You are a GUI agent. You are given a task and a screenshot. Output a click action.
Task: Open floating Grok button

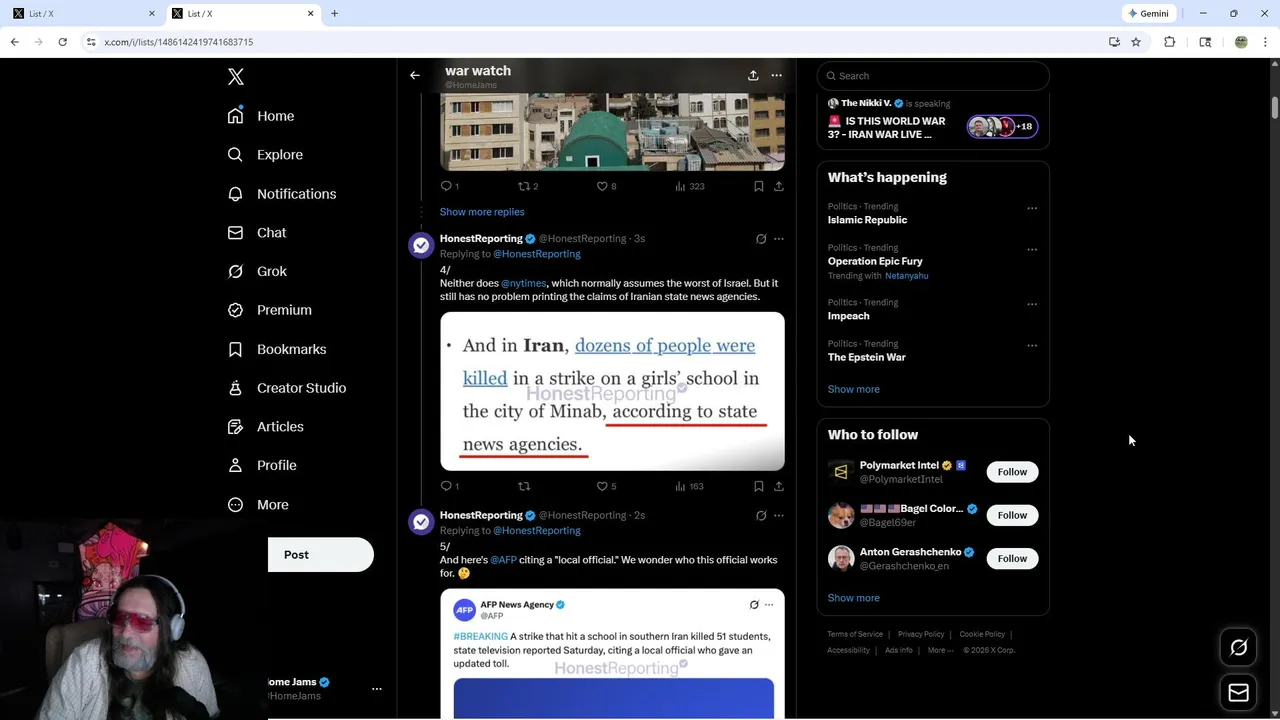pos(1238,648)
